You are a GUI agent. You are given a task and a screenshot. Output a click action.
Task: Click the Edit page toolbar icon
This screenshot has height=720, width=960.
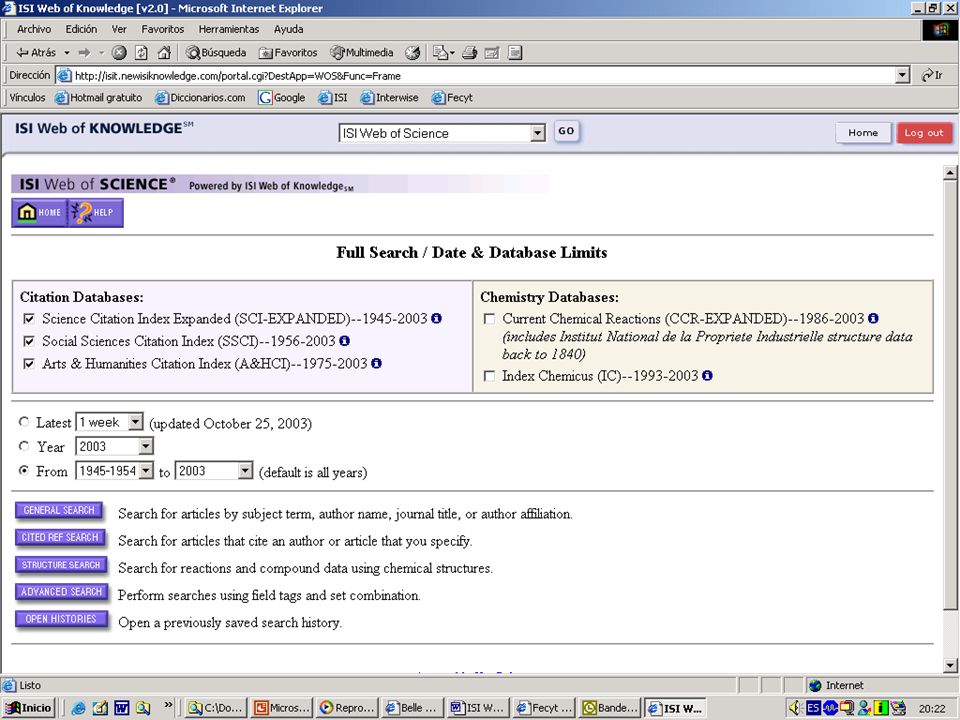pyautogui.click(x=492, y=53)
